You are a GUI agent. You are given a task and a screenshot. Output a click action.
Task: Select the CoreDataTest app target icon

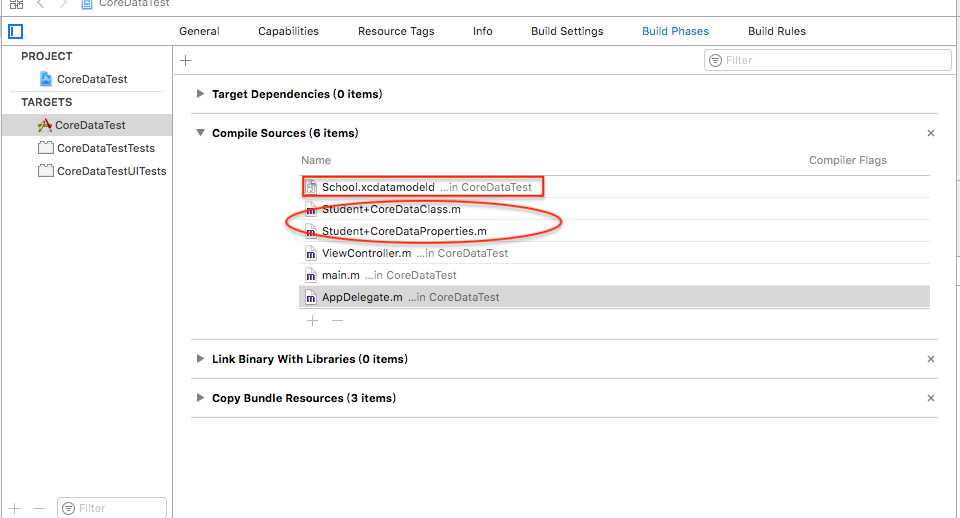tap(44, 125)
